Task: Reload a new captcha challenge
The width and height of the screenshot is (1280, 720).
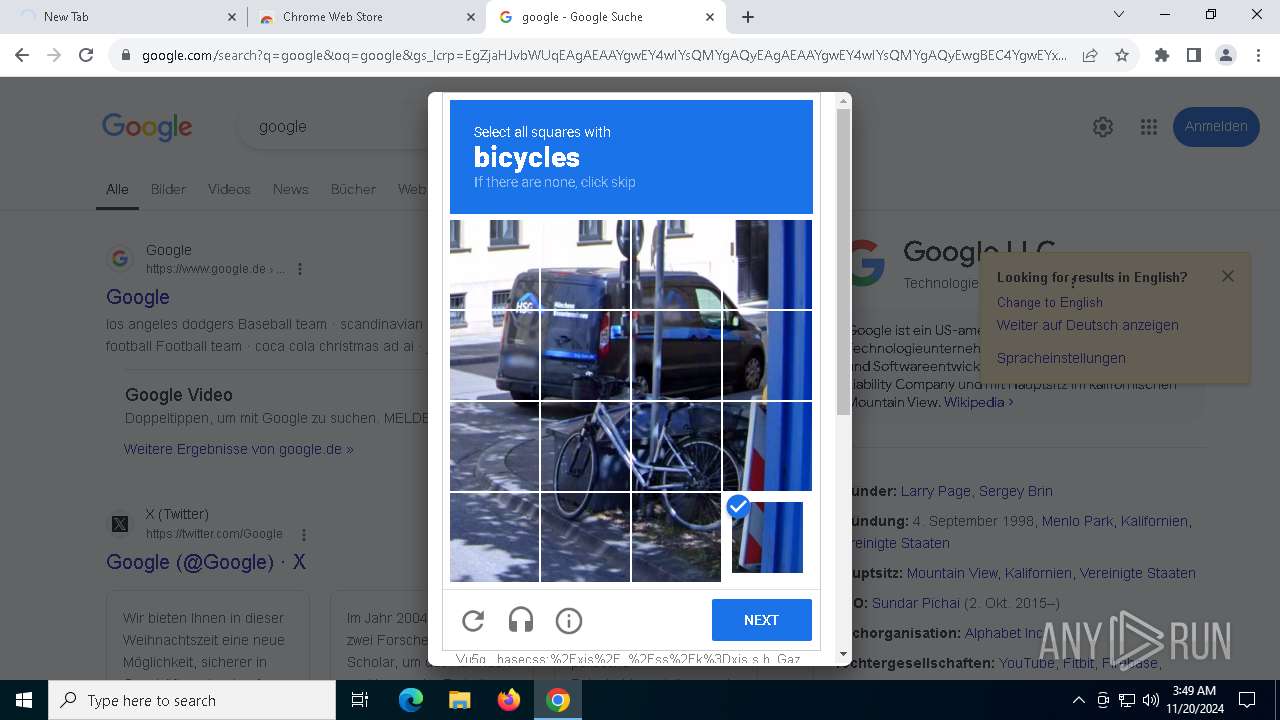Action: pos(473,621)
